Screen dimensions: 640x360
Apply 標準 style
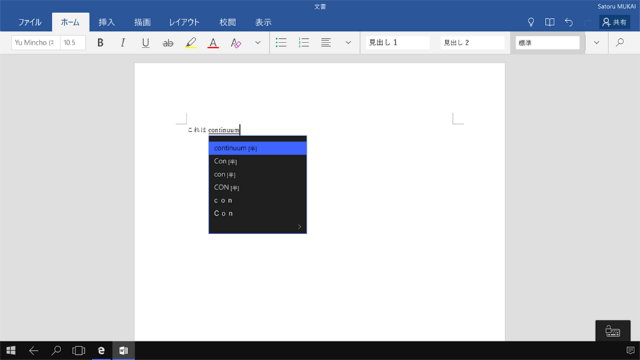point(547,43)
